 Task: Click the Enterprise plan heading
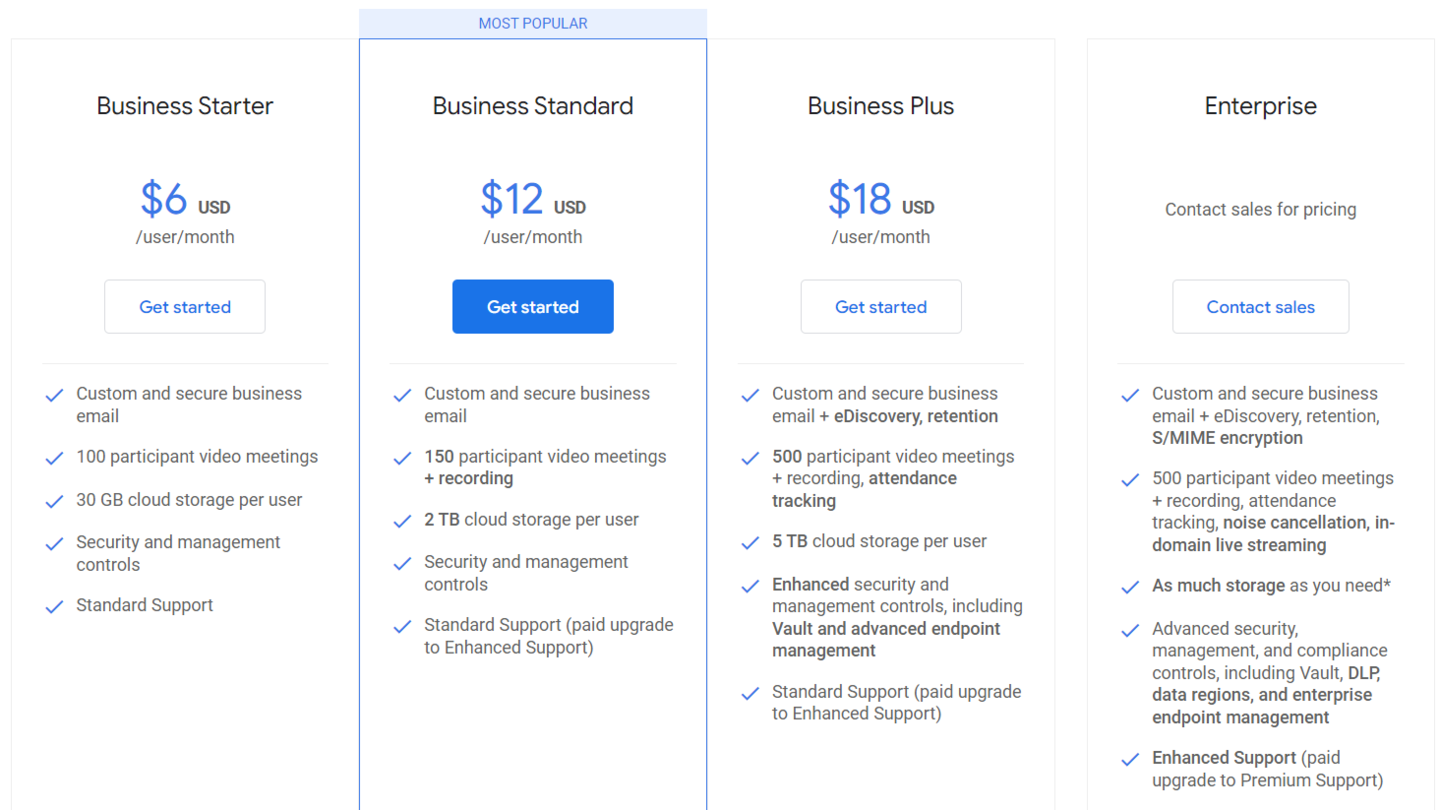click(1260, 106)
